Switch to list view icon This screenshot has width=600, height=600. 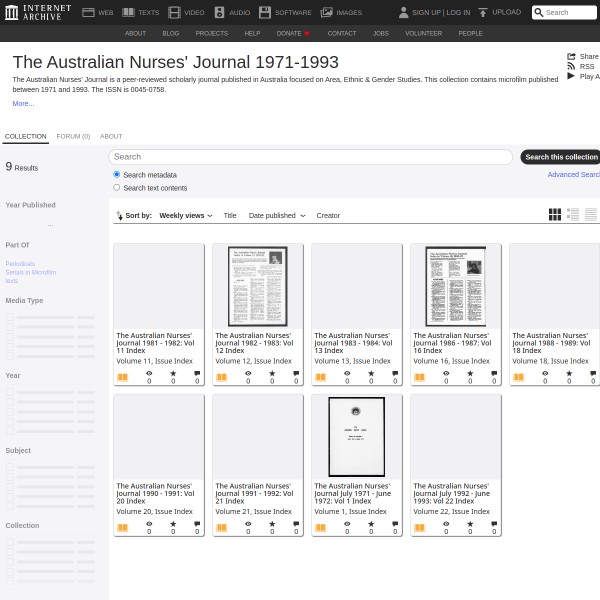573,215
